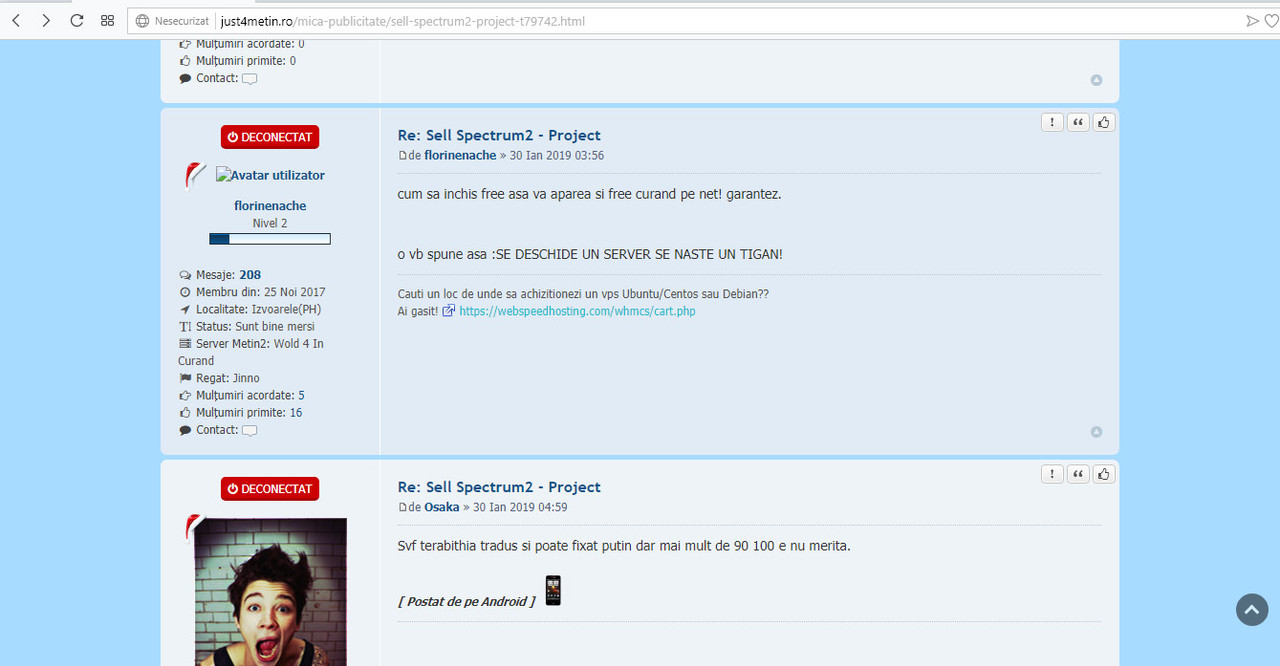1280x666 pixels.
Task: Quote florinenache's post
Action: tap(1078, 122)
